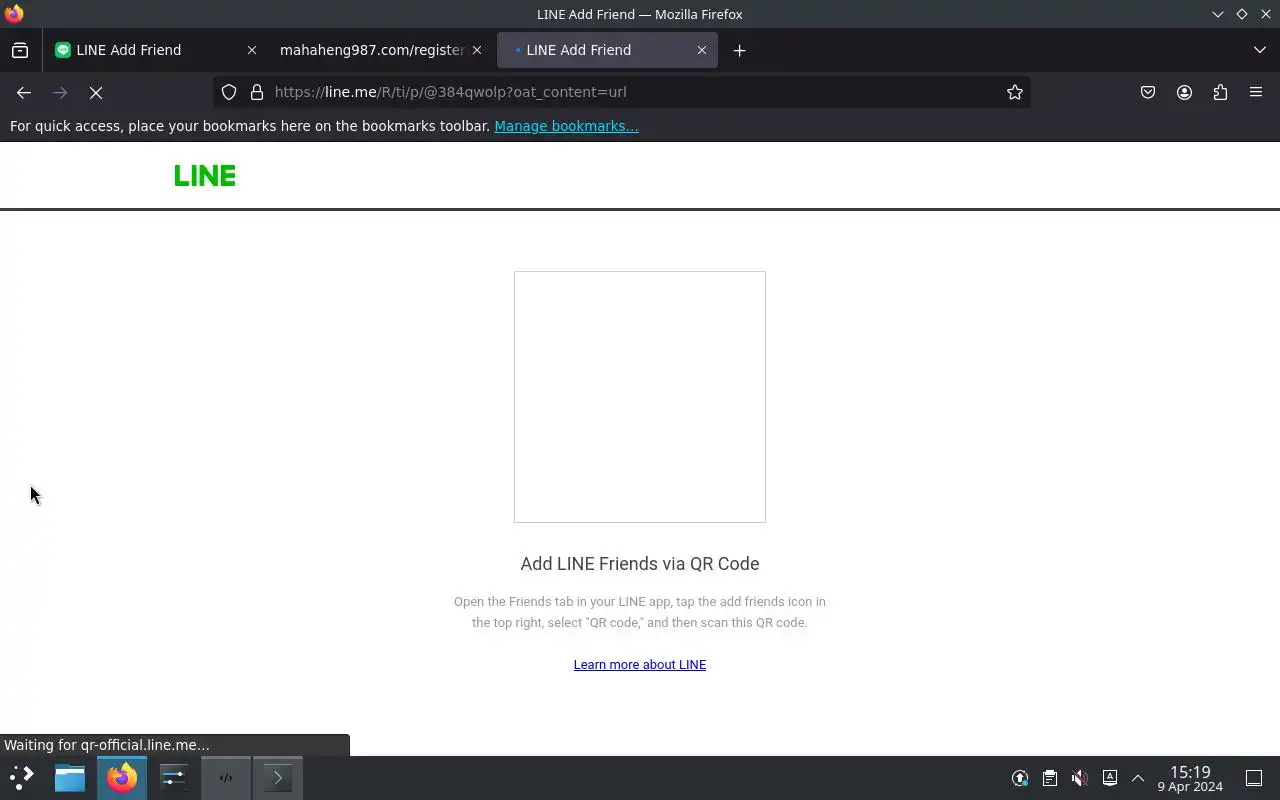Open the clipboard tray icon
The image size is (1280, 800).
(x=1049, y=778)
